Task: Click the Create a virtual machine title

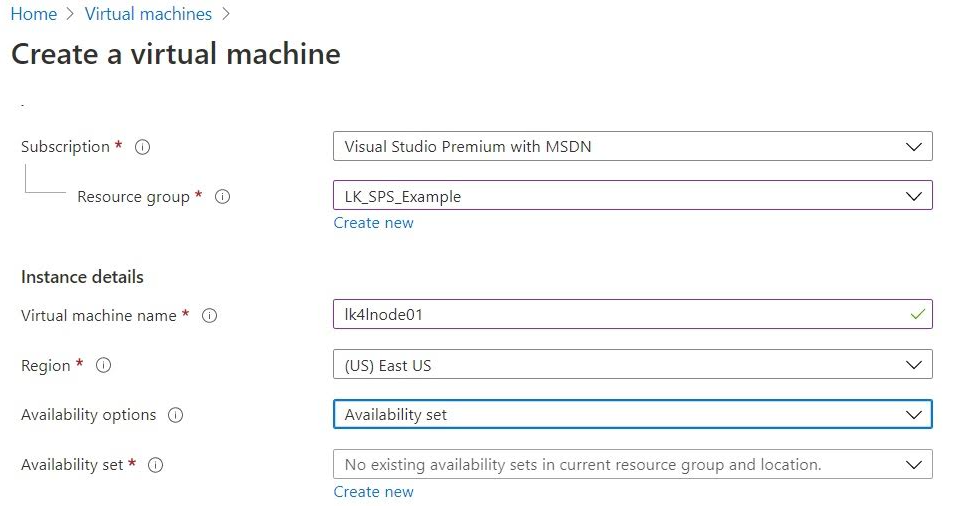Action: point(176,54)
